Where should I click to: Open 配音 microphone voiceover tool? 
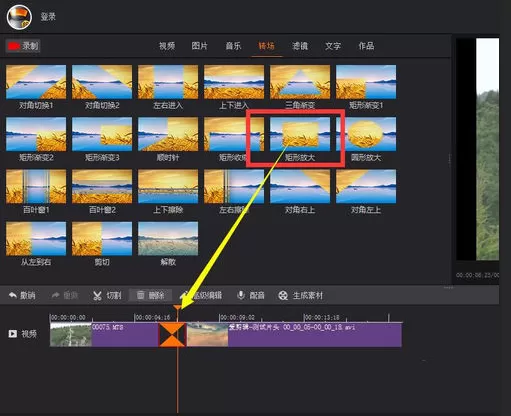[x=241, y=295]
